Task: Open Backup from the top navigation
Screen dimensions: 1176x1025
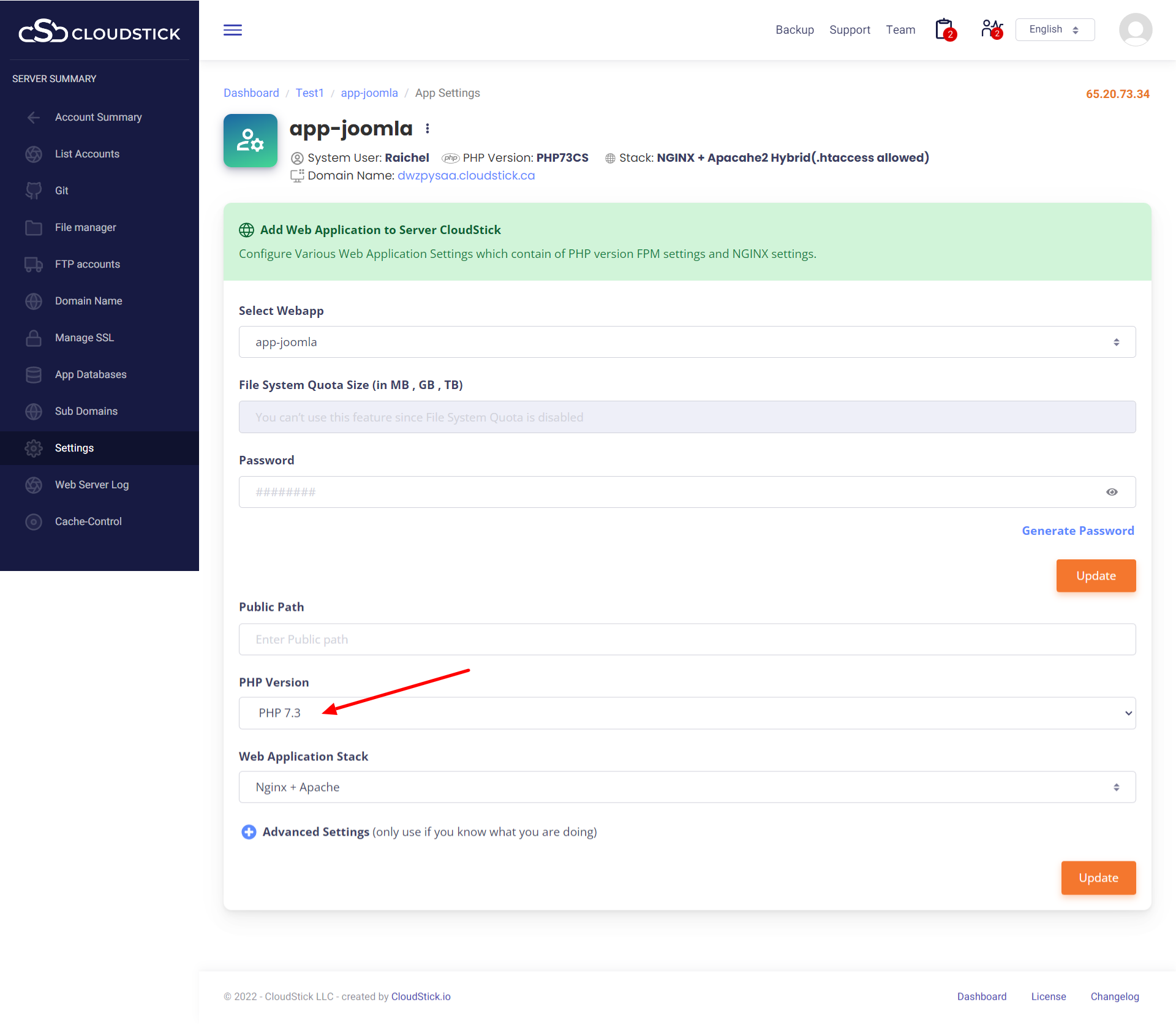Action: pos(794,29)
